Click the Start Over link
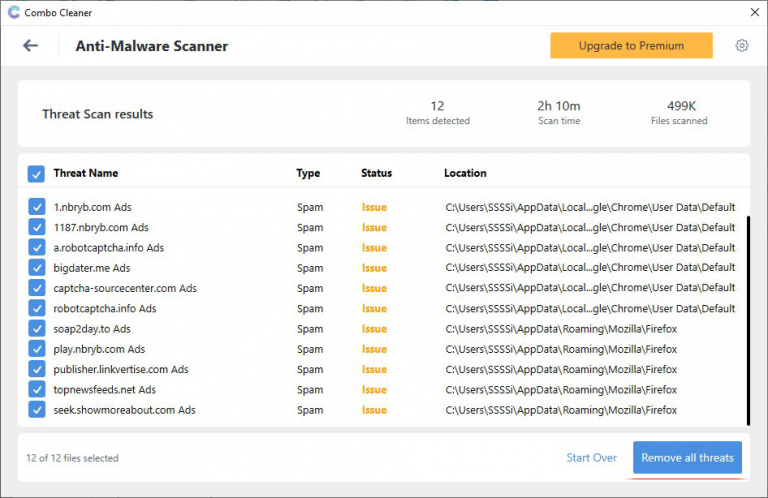 [x=591, y=458]
